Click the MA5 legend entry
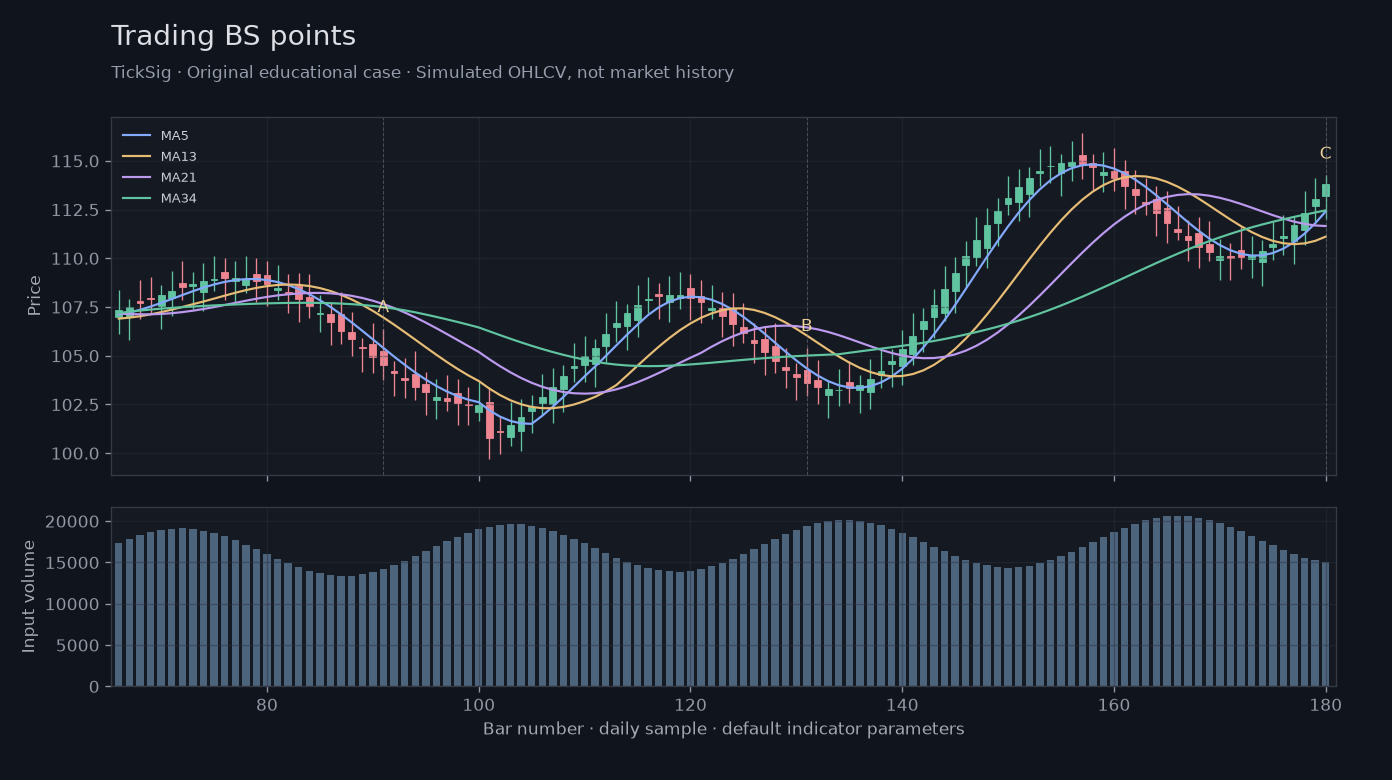The width and height of the screenshot is (1392, 780). tap(155, 136)
